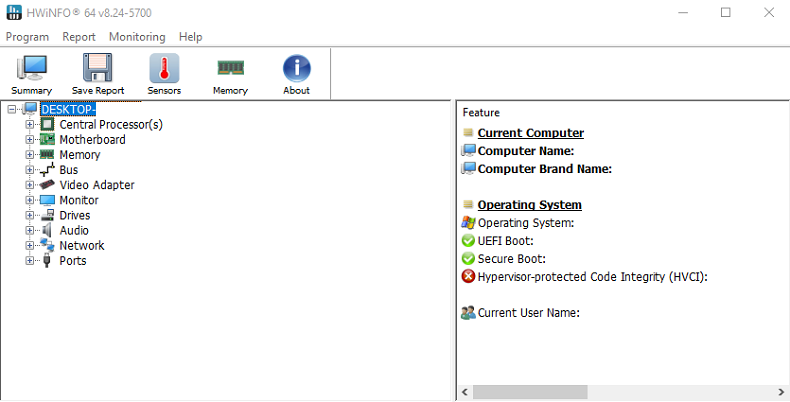The height and width of the screenshot is (402, 790).
Task: Open the Summary toolbar icon
Action: pyautogui.click(x=32, y=68)
